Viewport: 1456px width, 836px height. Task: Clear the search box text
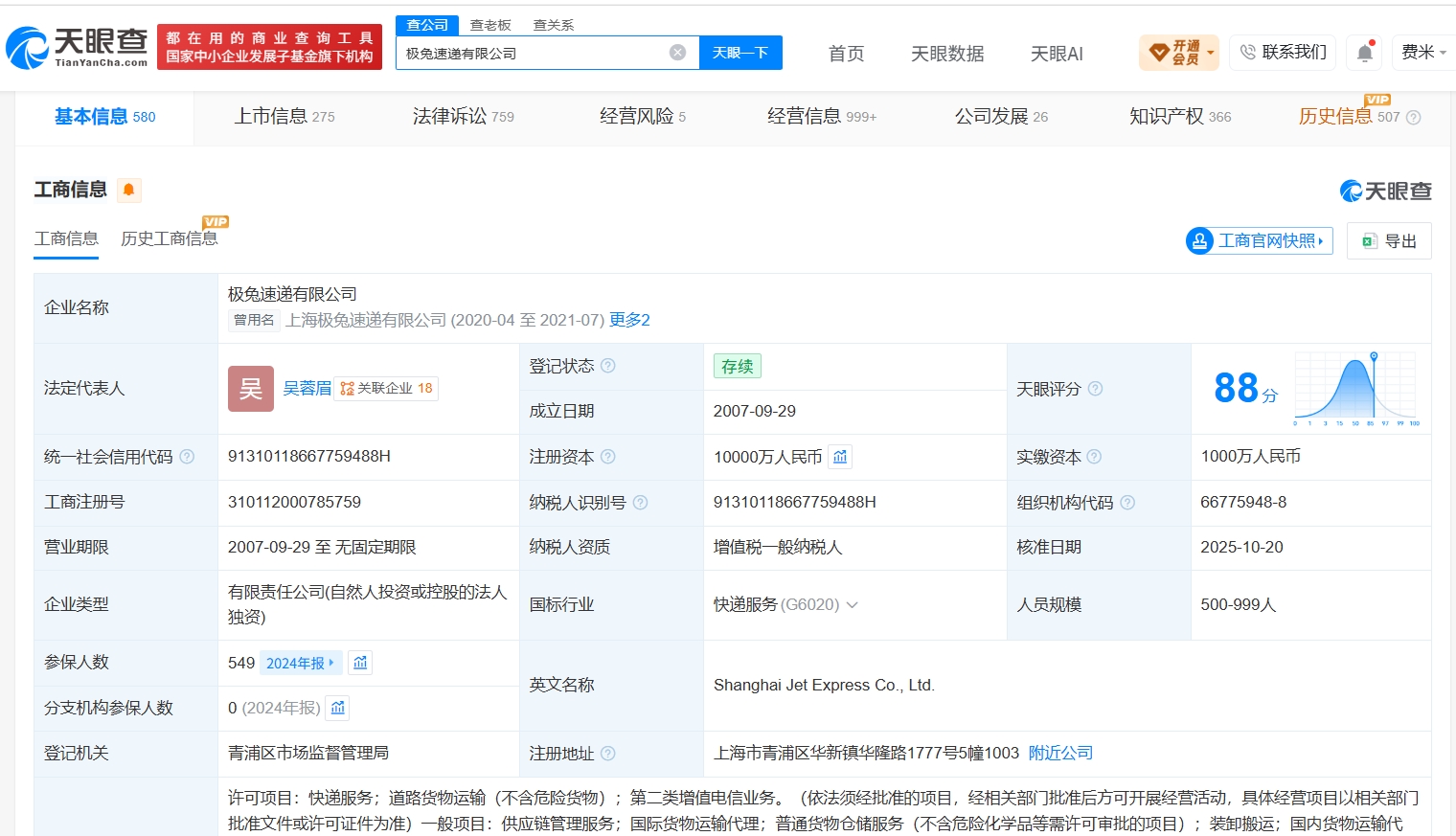(677, 53)
